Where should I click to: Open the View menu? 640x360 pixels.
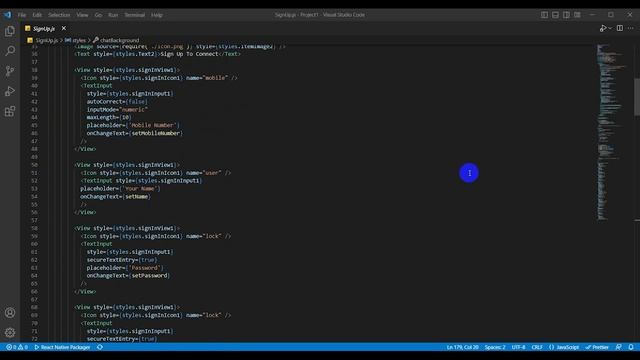pyautogui.click(x=82, y=15)
